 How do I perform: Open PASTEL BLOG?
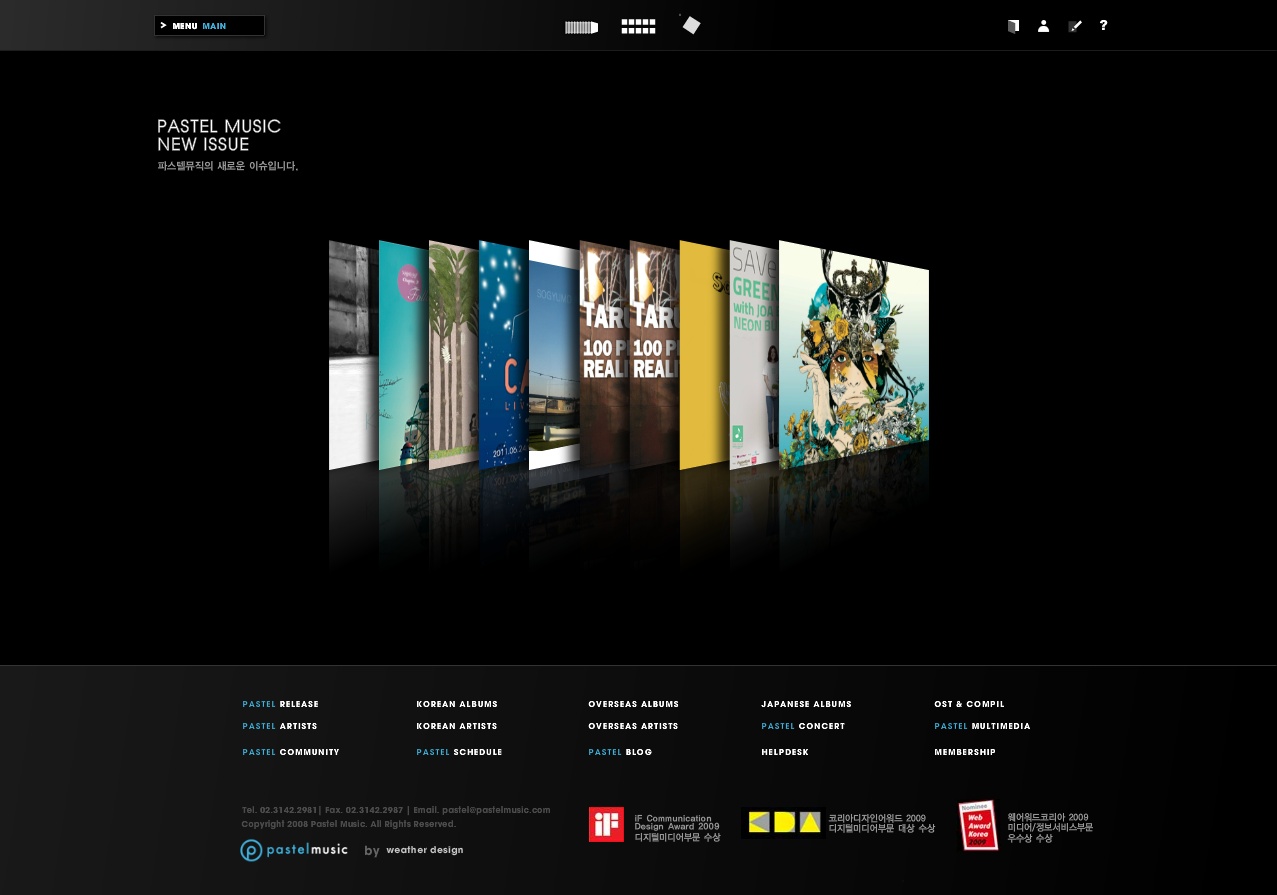(x=620, y=752)
